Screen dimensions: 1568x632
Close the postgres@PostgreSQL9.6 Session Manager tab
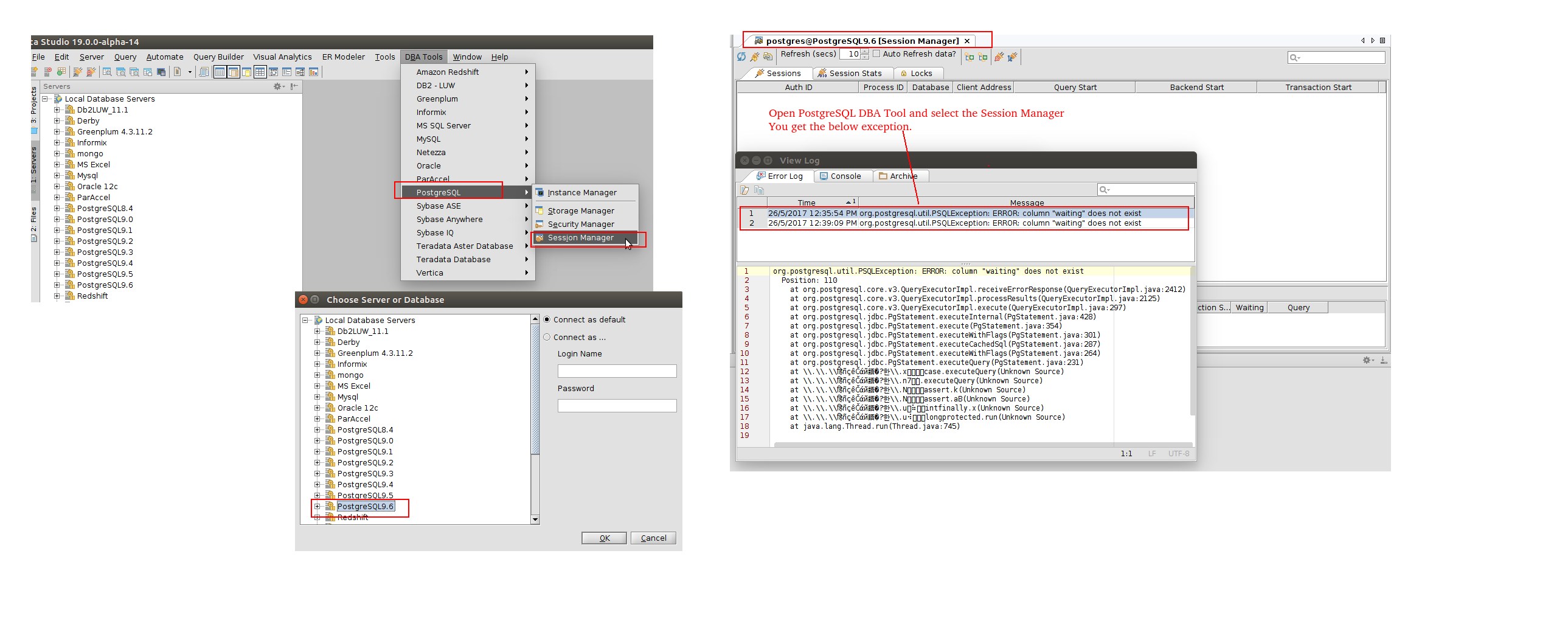point(966,41)
